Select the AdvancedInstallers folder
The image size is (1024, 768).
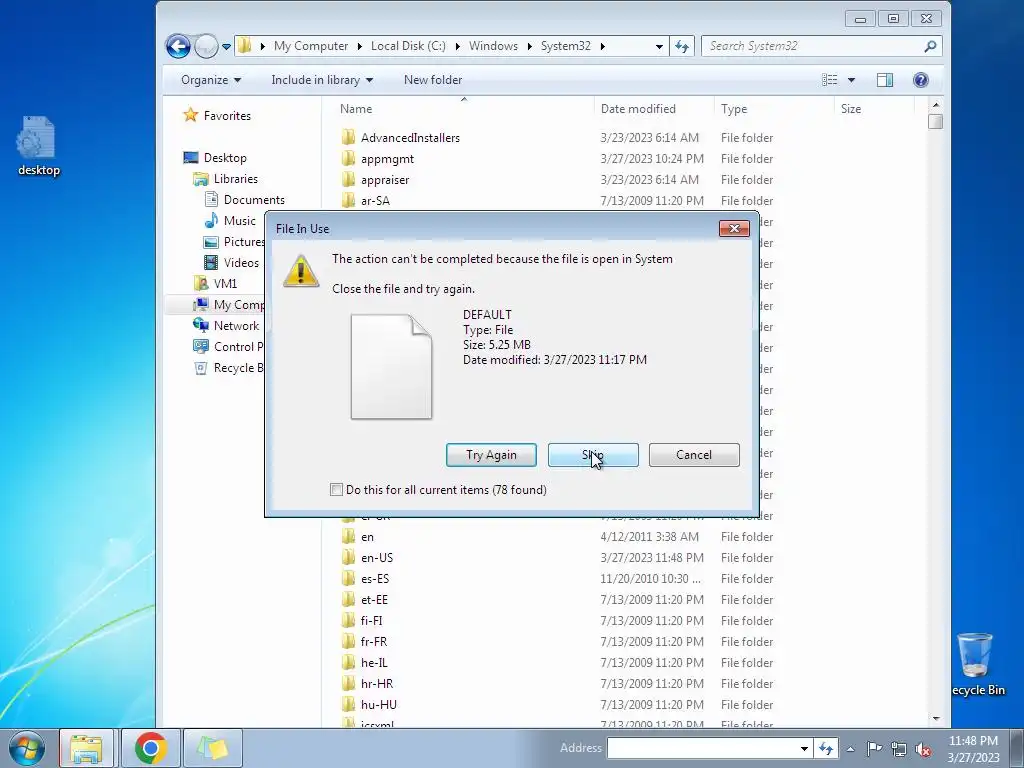coord(400,138)
